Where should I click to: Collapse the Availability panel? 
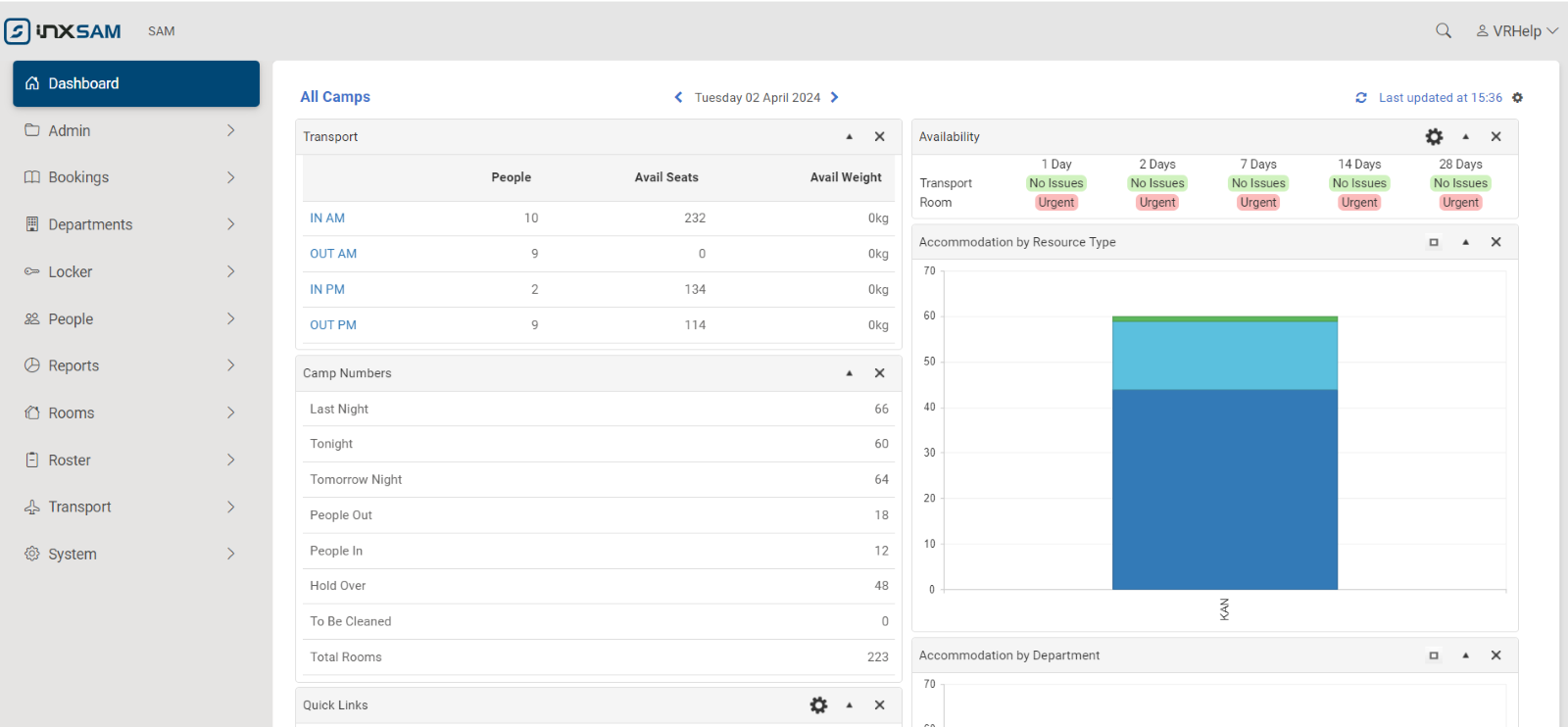point(1466,137)
